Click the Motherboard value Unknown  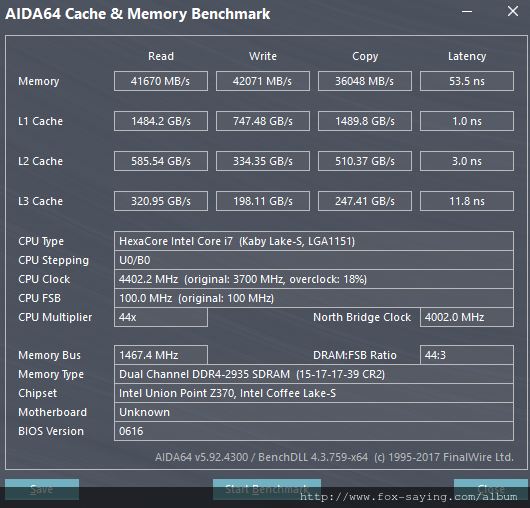click(x=314, y=412)
